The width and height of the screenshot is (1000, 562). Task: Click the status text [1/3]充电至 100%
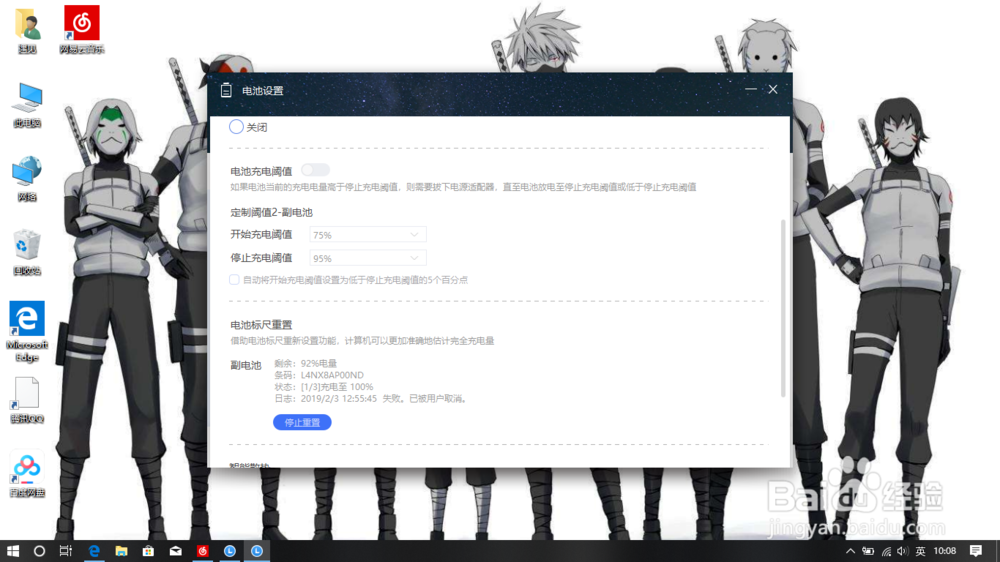[x=337, y=387]
